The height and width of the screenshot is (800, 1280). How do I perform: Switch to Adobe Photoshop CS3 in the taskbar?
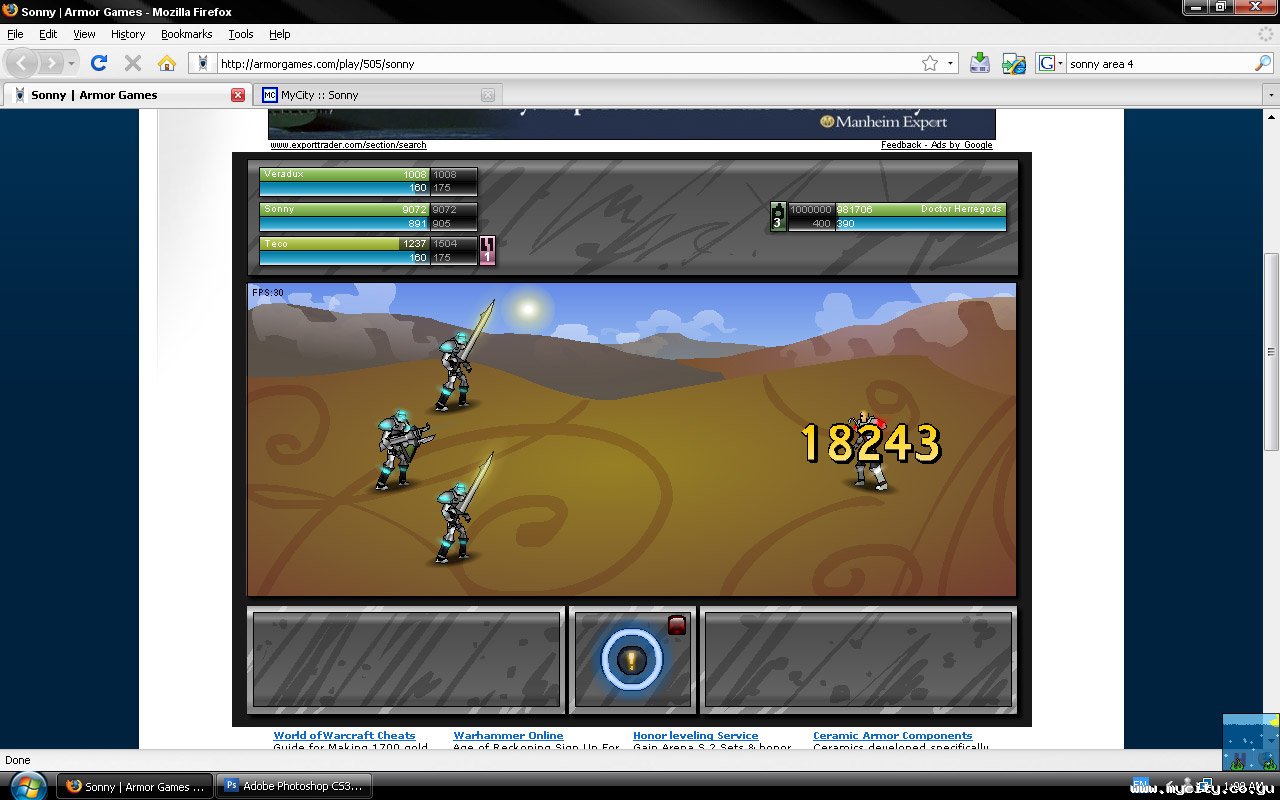pyautogui.click(x=294, y=786)
